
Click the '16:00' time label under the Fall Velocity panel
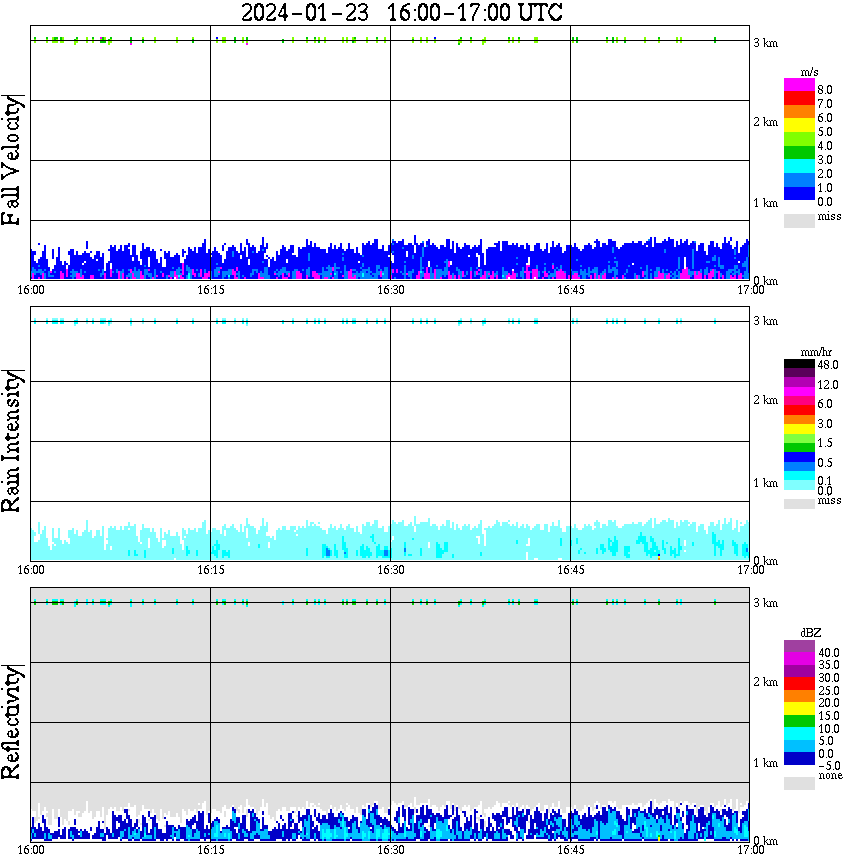(x=30, y=290)
